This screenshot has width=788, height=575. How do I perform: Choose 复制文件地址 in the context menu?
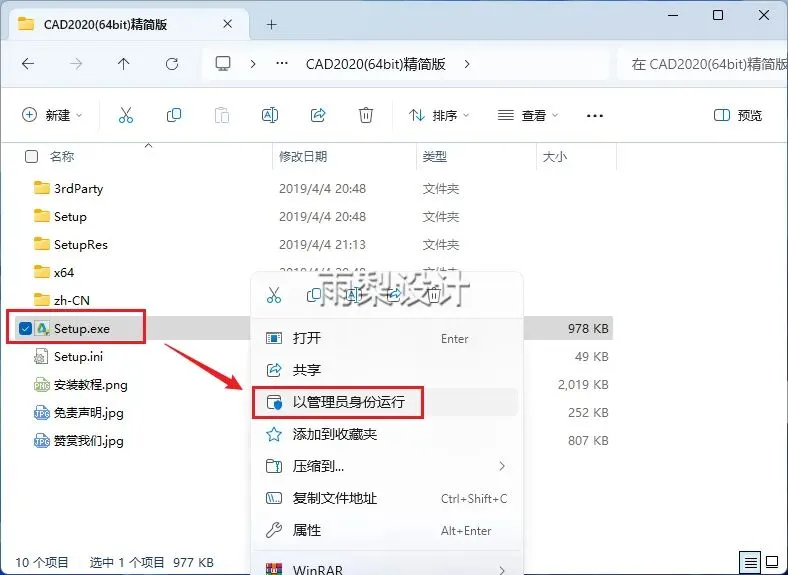click(x=386, y=499)
